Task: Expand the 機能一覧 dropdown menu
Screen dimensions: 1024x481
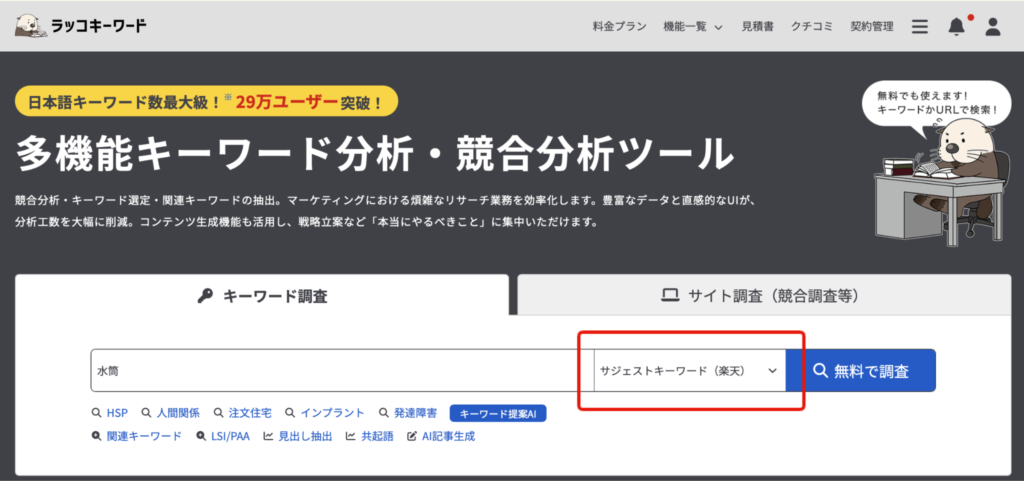Action: point(692,27)
